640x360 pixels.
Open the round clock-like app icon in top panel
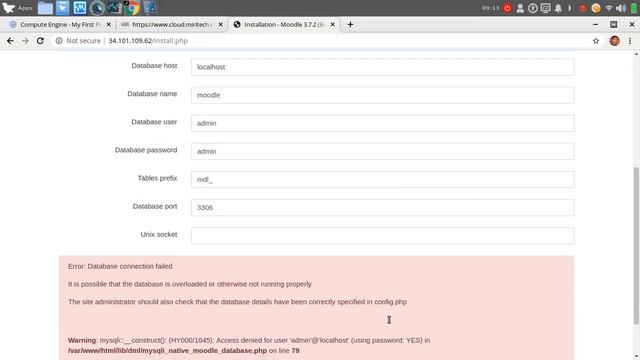click(x=97, y=8)
